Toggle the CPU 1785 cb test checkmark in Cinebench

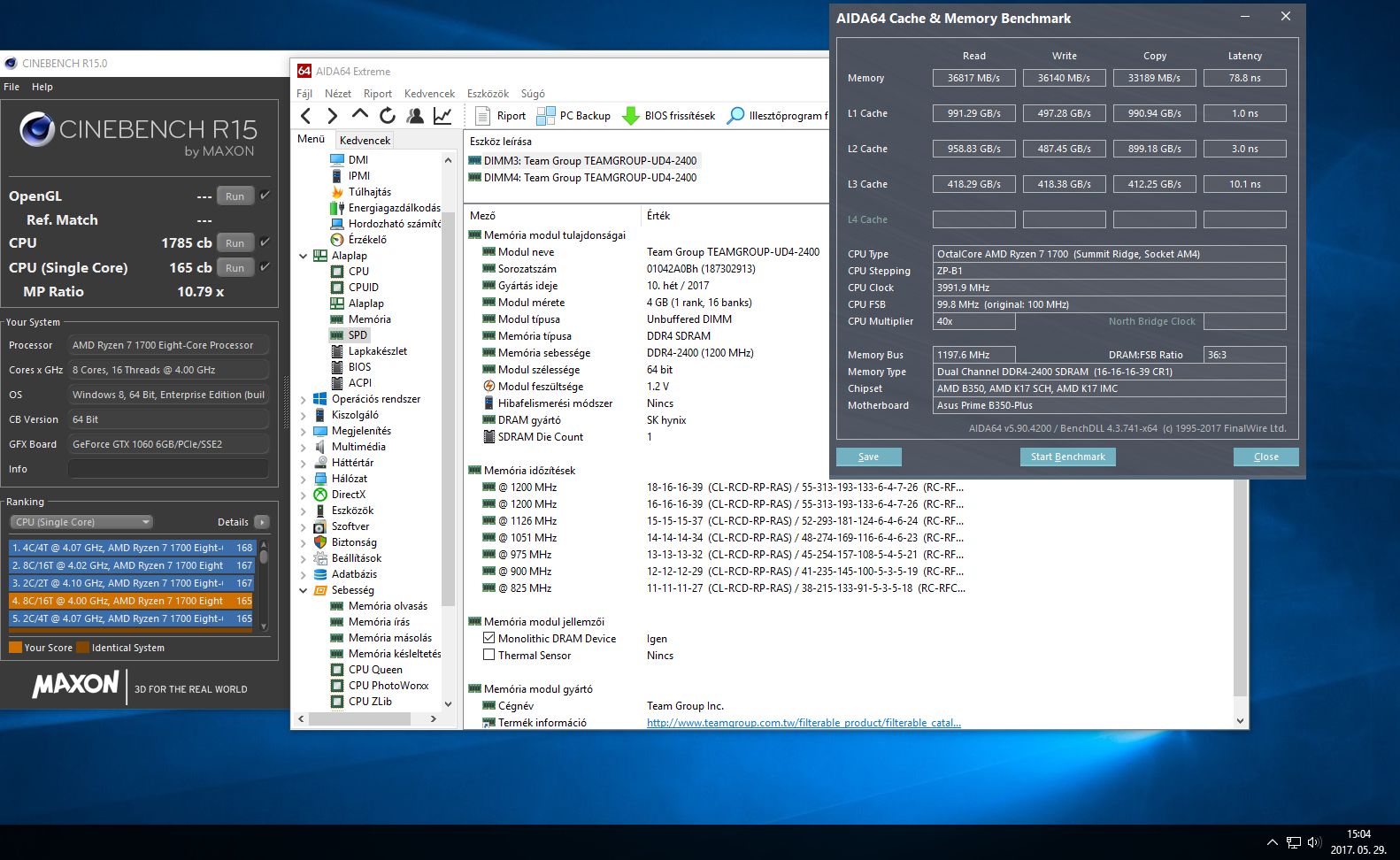point(265,242)
